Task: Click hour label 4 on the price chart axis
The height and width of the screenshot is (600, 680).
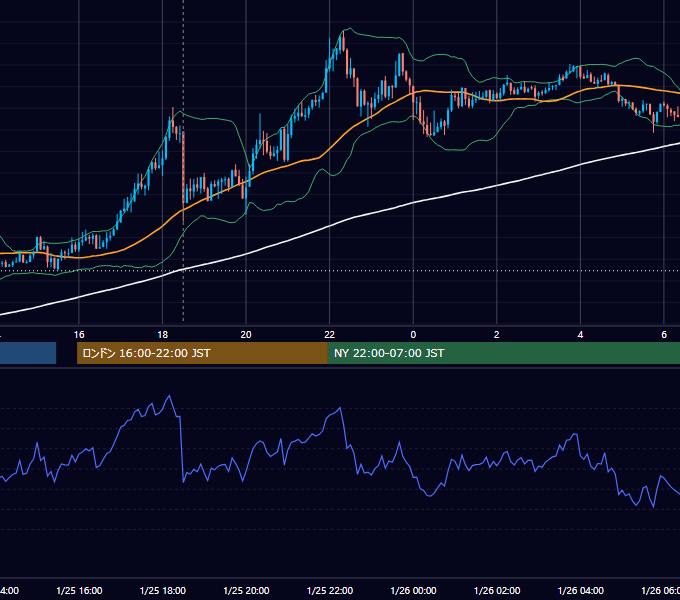Action: 580,335
